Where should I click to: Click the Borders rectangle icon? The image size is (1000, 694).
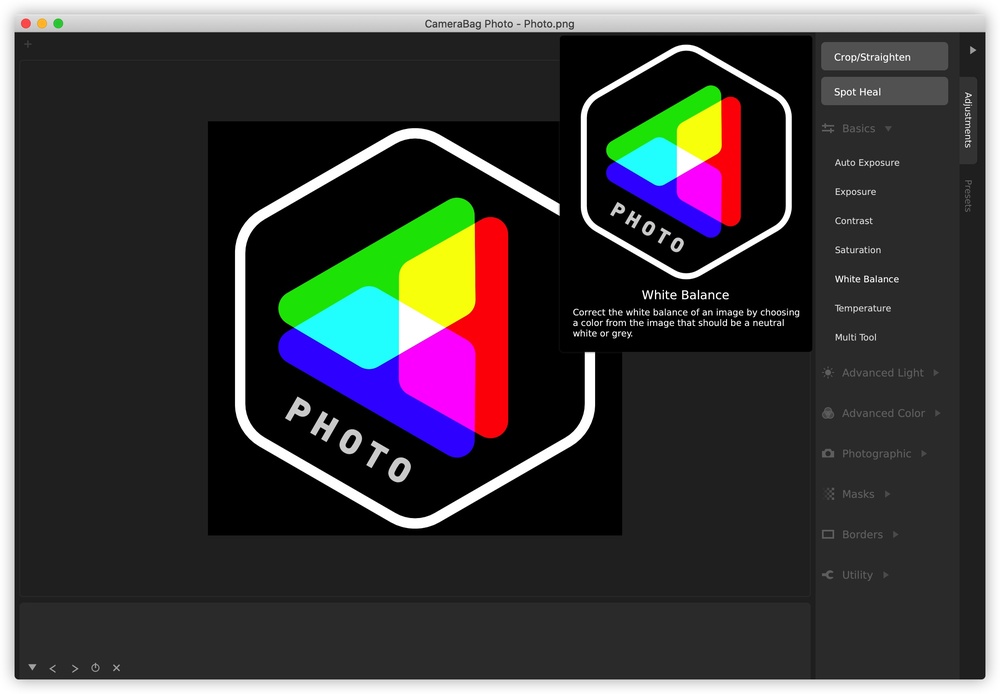pos(828,535)
